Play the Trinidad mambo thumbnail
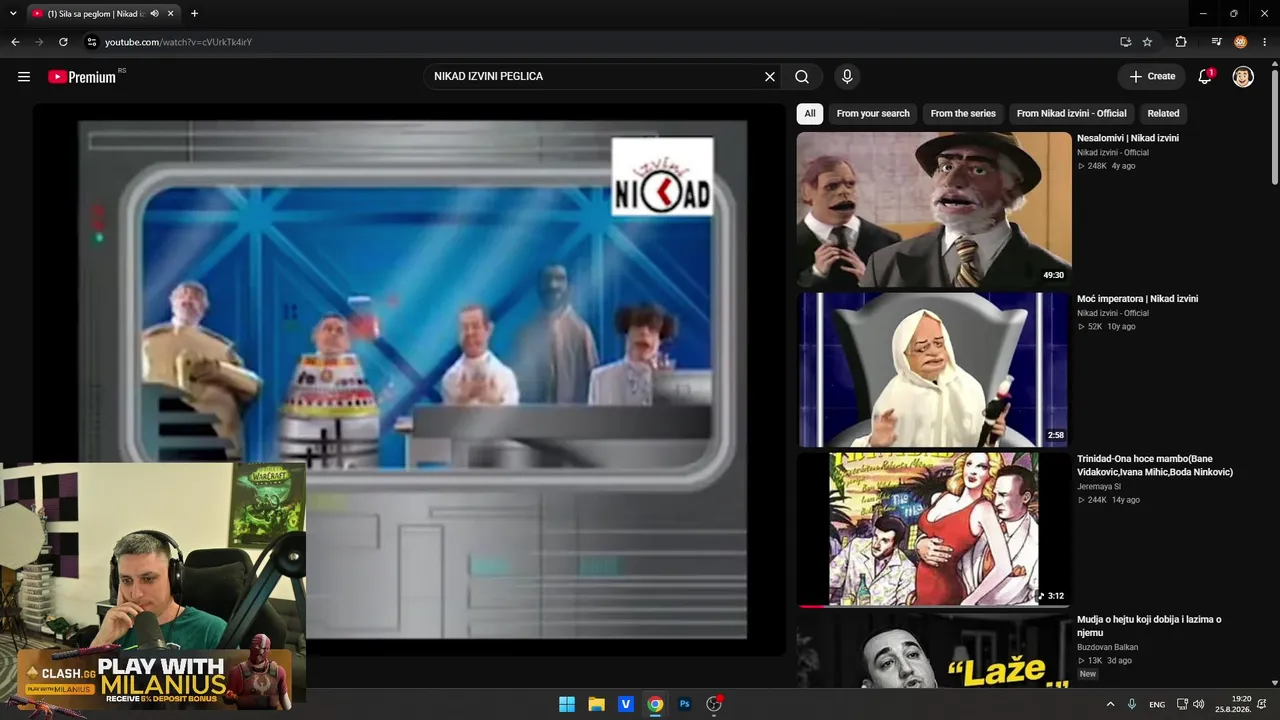This screenshot has height=720, width=1280. [x=934, y=530]
